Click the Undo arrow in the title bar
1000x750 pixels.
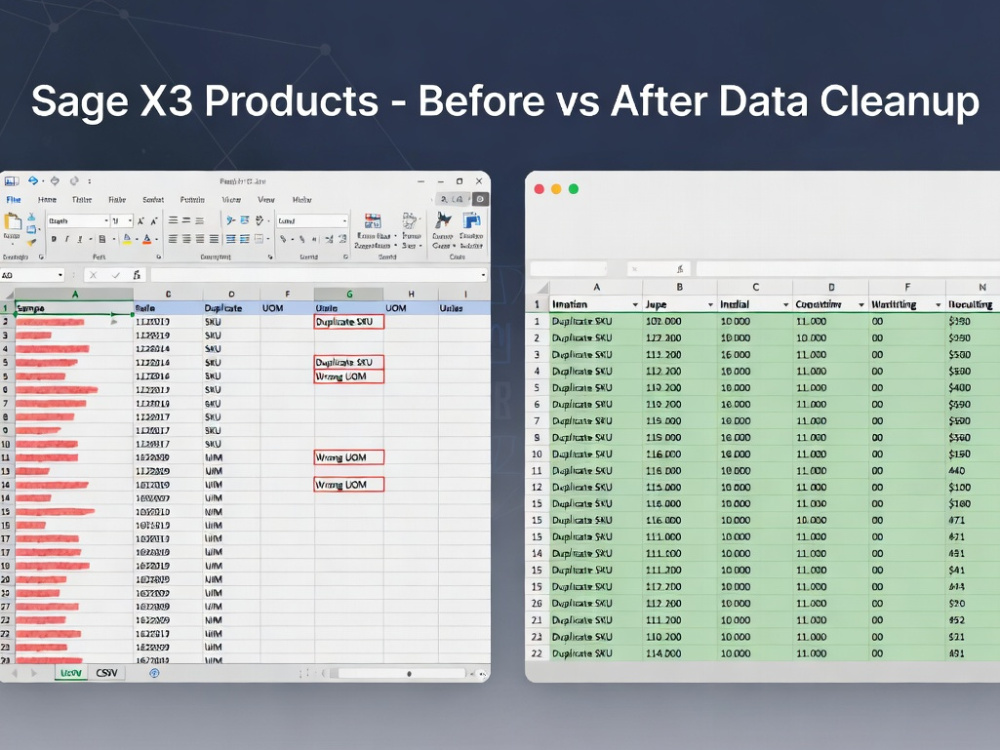(x=33, y=181)
